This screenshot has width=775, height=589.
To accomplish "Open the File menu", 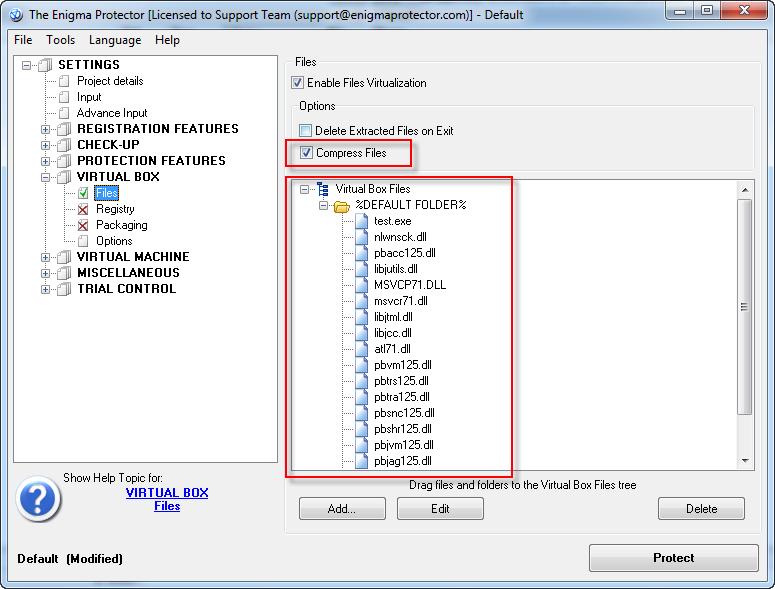I will click(23, 40).
